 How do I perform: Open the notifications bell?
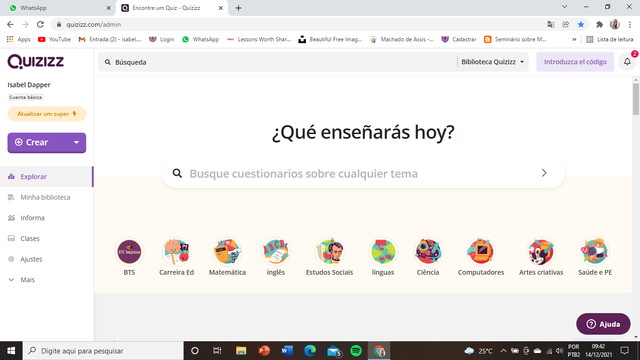(627, 62)
